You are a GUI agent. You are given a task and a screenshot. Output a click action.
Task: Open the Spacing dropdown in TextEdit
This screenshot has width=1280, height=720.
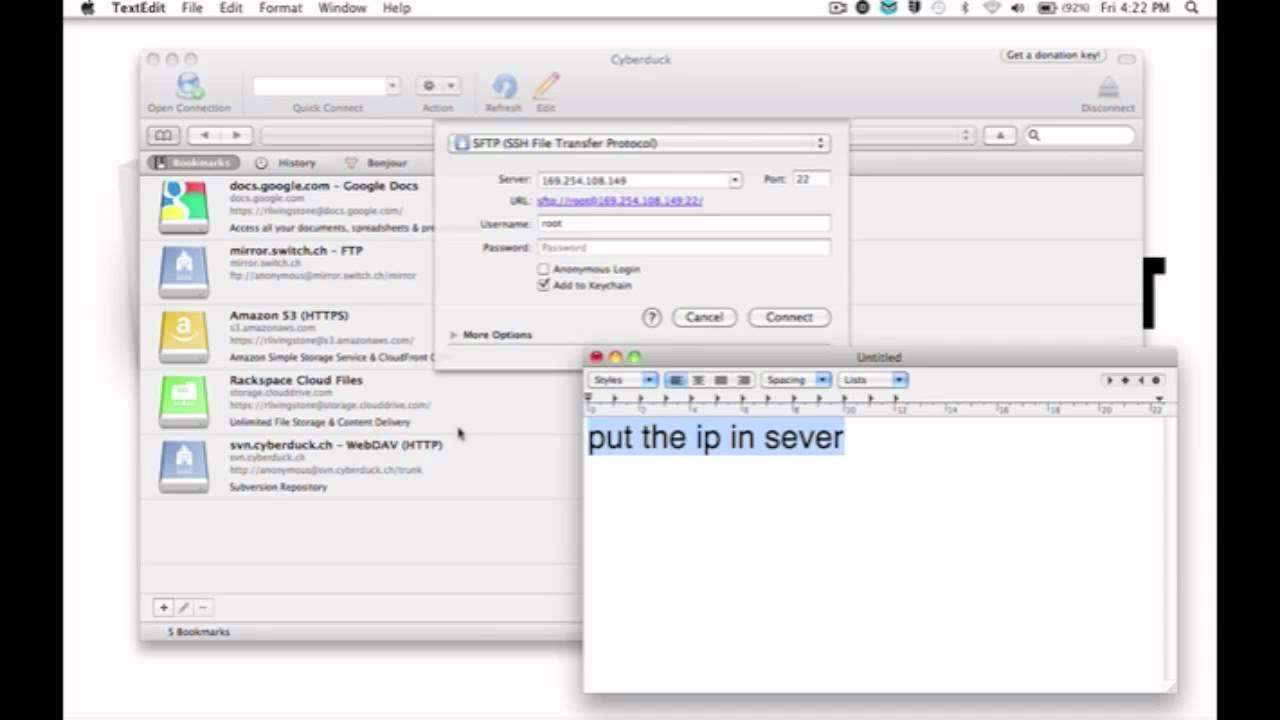(796, 380)
